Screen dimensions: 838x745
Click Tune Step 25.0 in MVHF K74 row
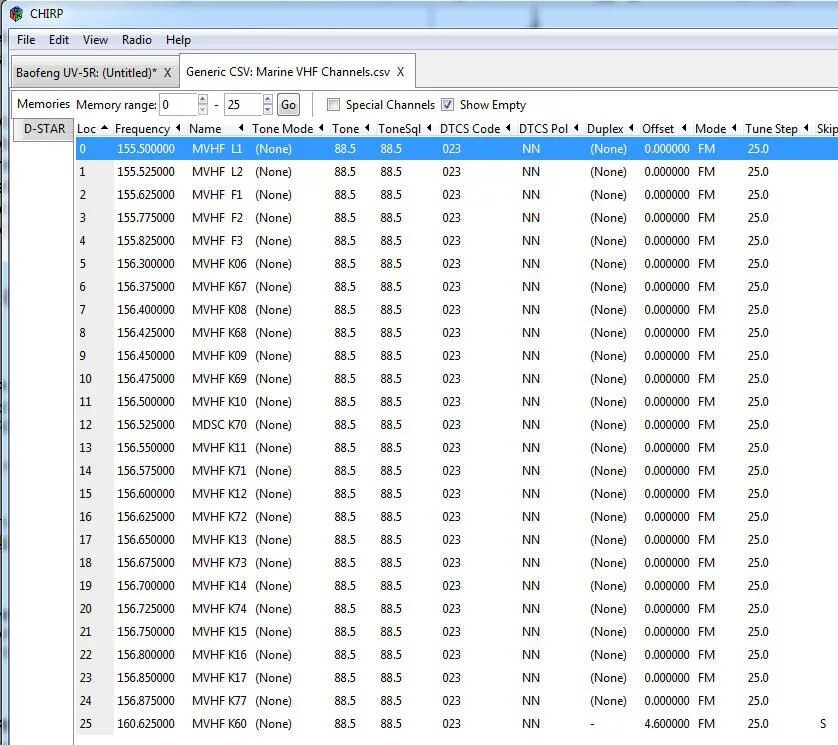758,609
